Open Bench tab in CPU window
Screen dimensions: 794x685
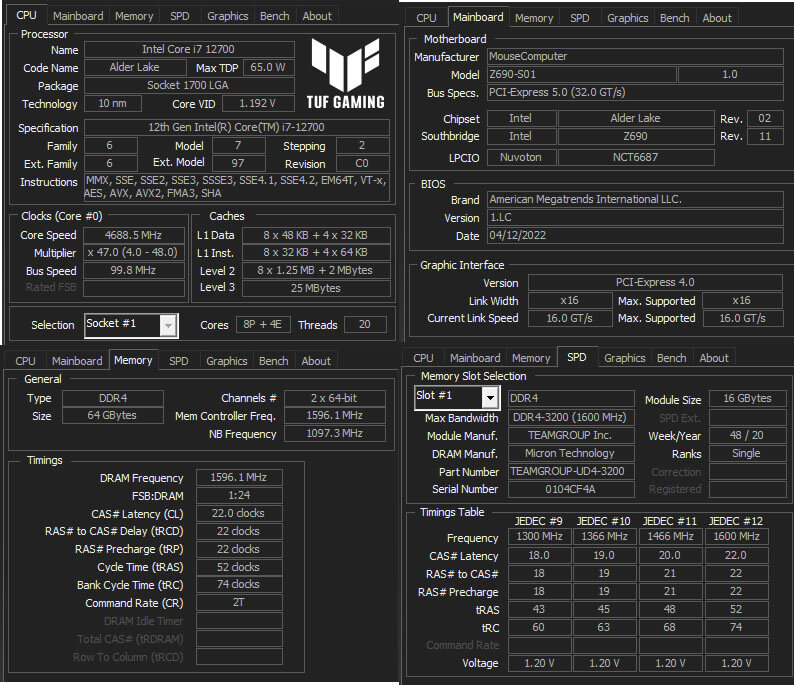point(274,16)
